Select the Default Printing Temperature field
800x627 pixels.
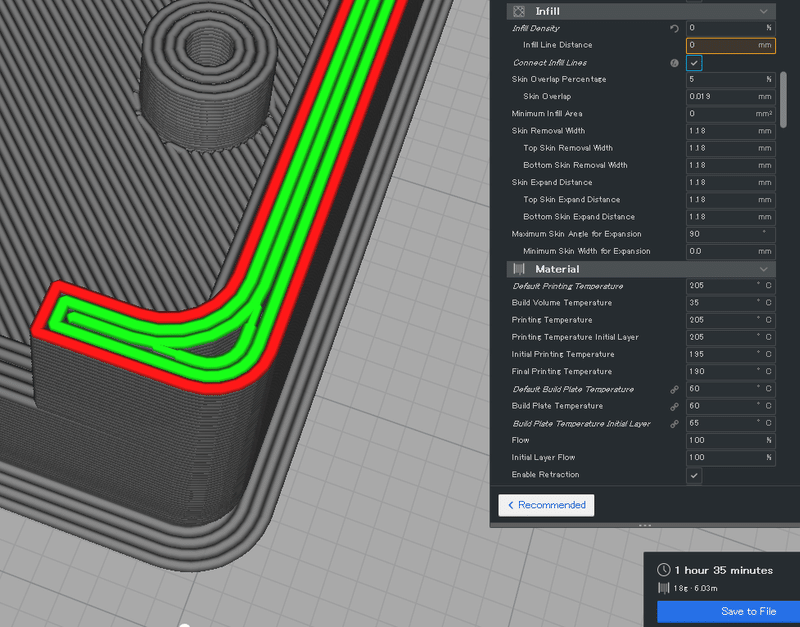tap(731, 286)
